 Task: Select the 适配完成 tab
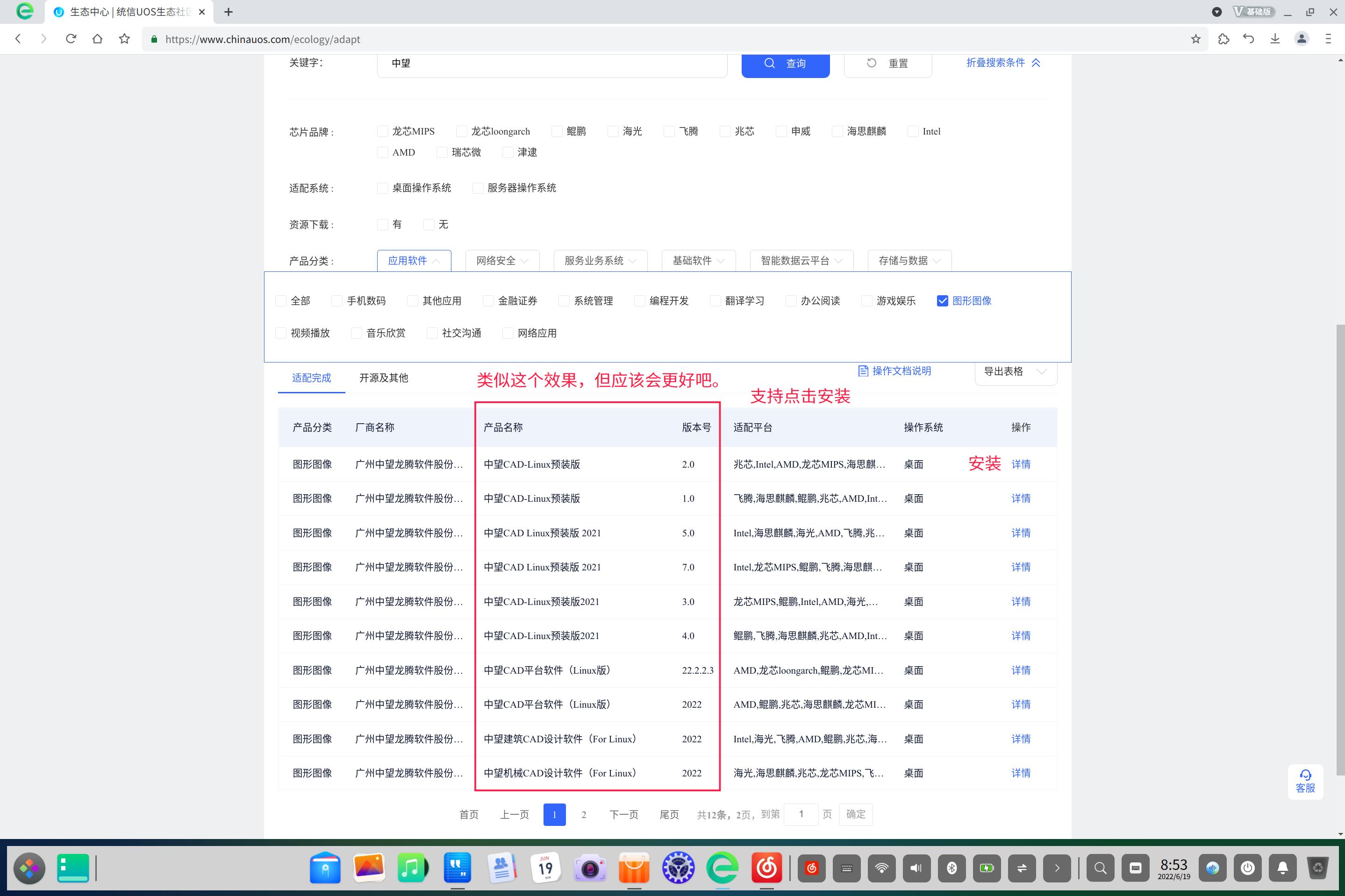click(311, 378)
